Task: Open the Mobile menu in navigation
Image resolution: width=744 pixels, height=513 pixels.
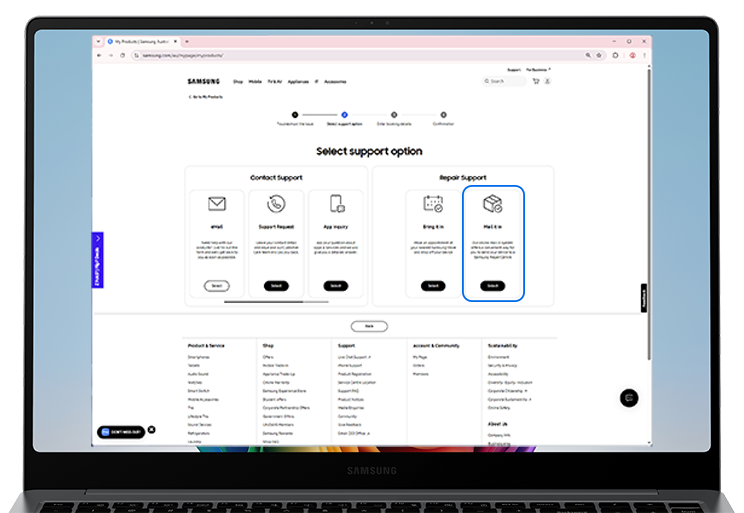Action: tap(255, 81)
